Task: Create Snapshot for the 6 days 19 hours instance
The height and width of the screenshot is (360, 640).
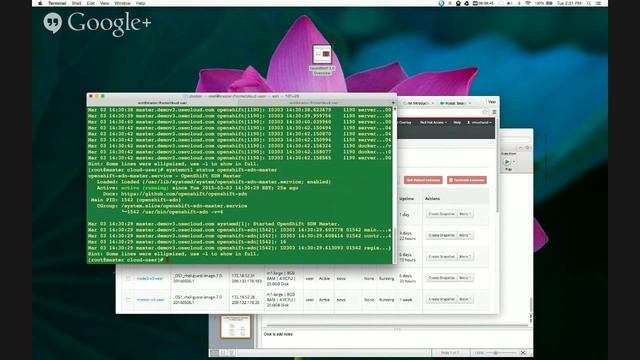Action: click(x=441, y=256)
